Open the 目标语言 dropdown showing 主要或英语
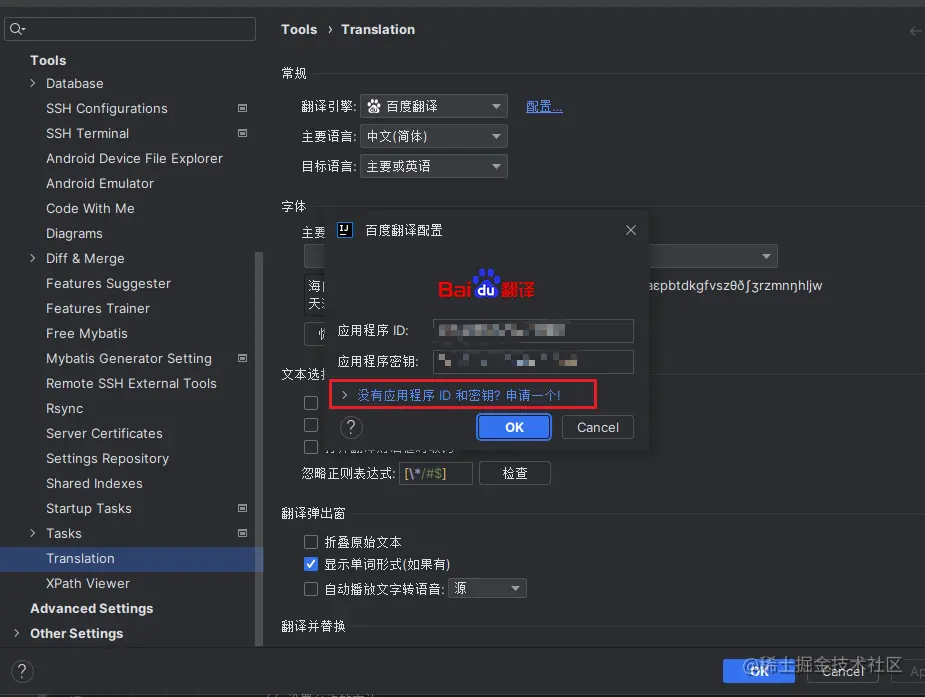 tap(434, 166)
